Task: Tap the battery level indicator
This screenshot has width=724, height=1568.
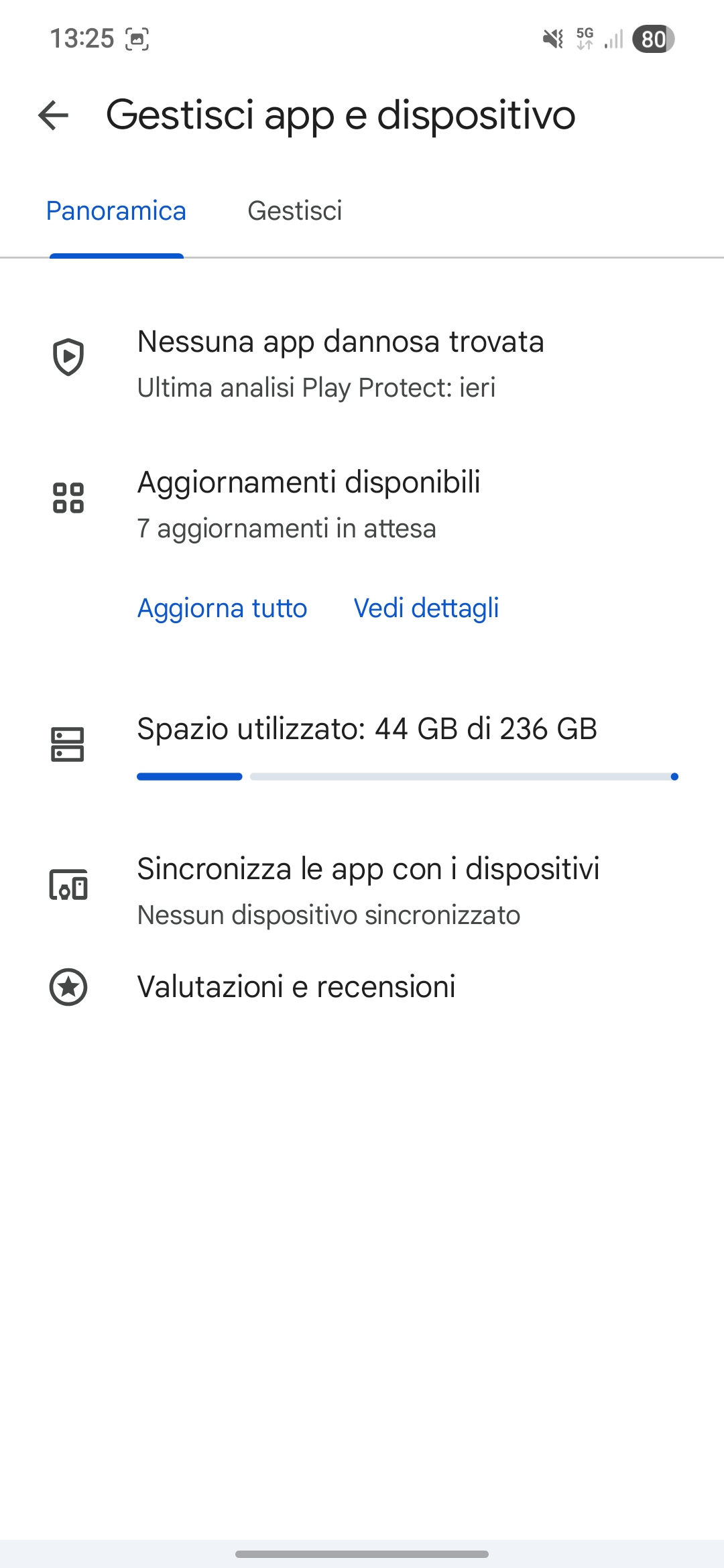Action: coord(654,39)
